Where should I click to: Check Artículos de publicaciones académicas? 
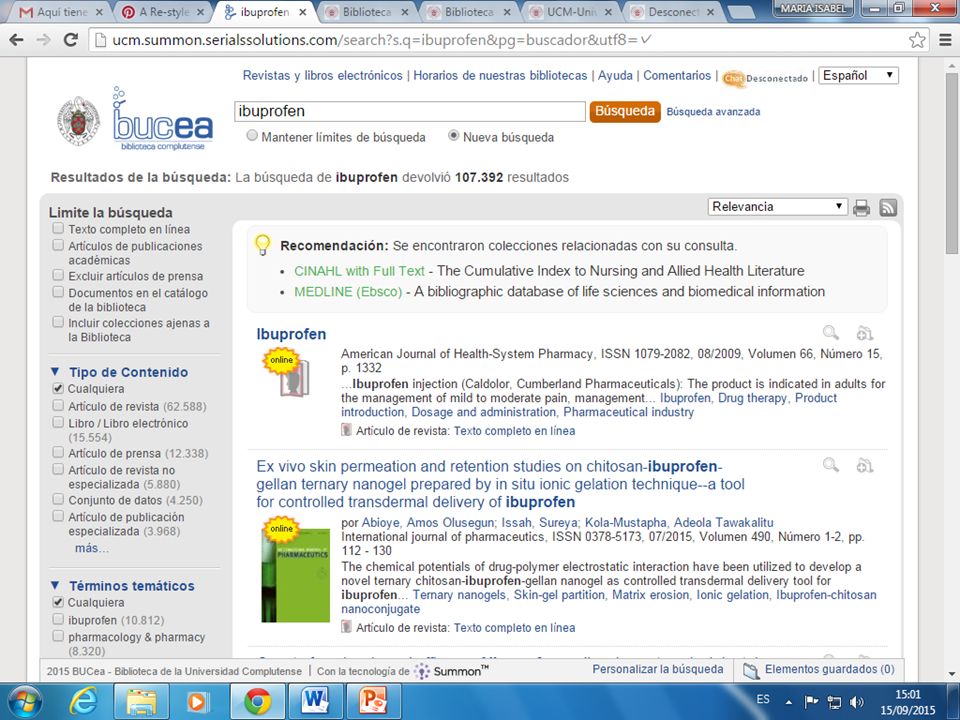coord(58,245)
